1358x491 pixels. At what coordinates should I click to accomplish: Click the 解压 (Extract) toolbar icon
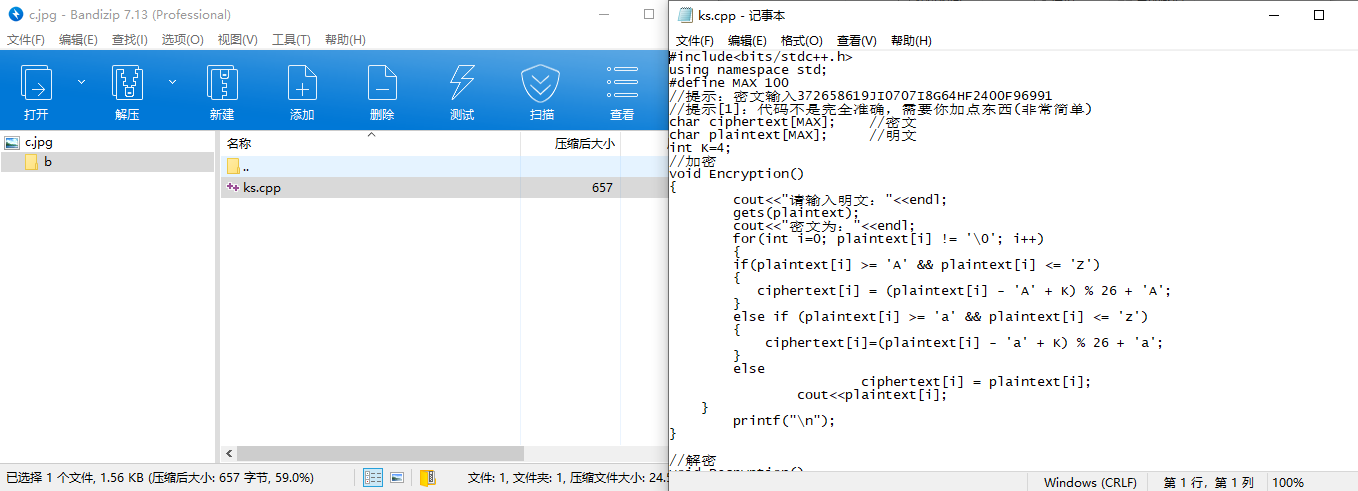tap(127, 83)
